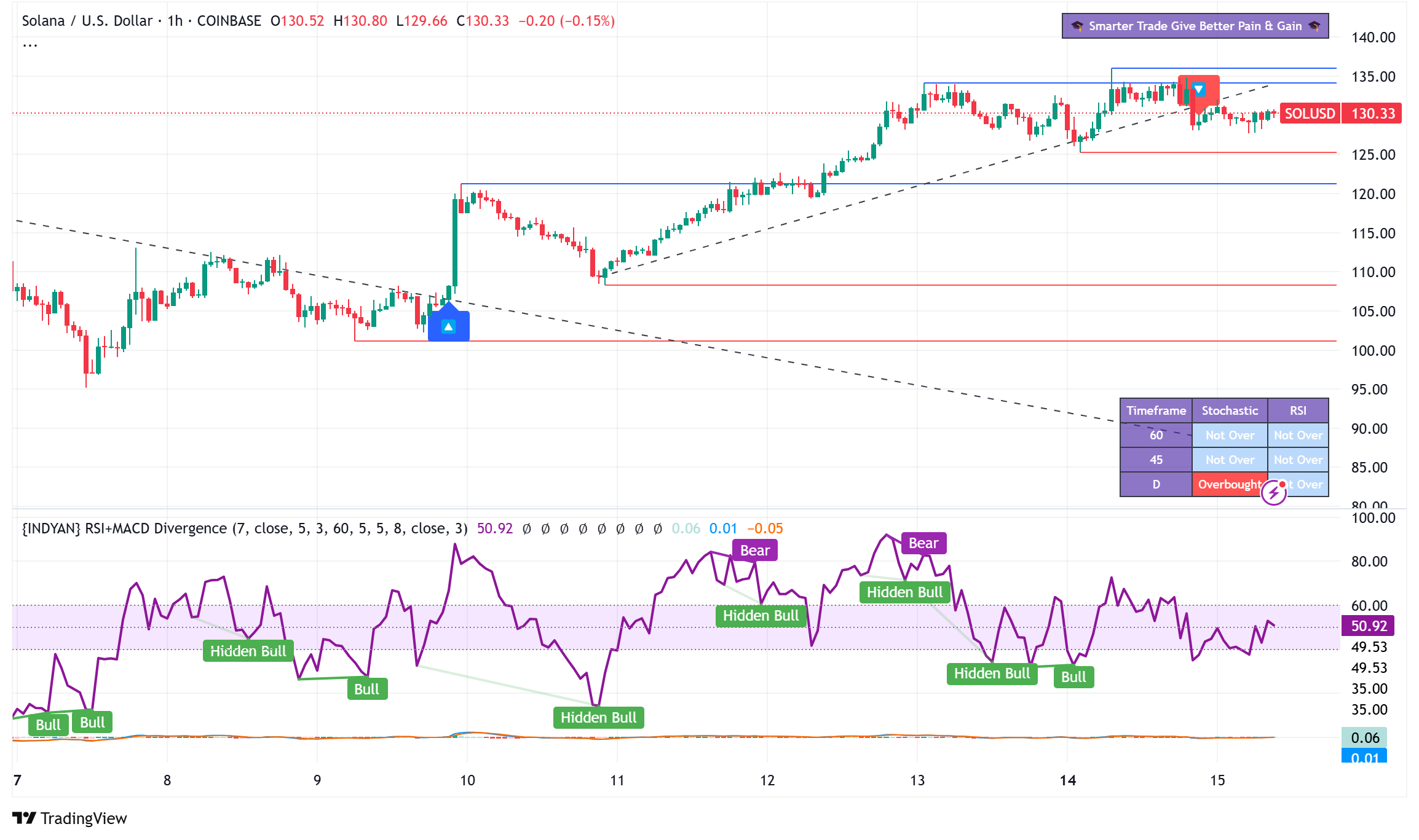Screen dimensions: 1419x840
Task: Click the high price H130.80 value
Action: coord(360,21)
